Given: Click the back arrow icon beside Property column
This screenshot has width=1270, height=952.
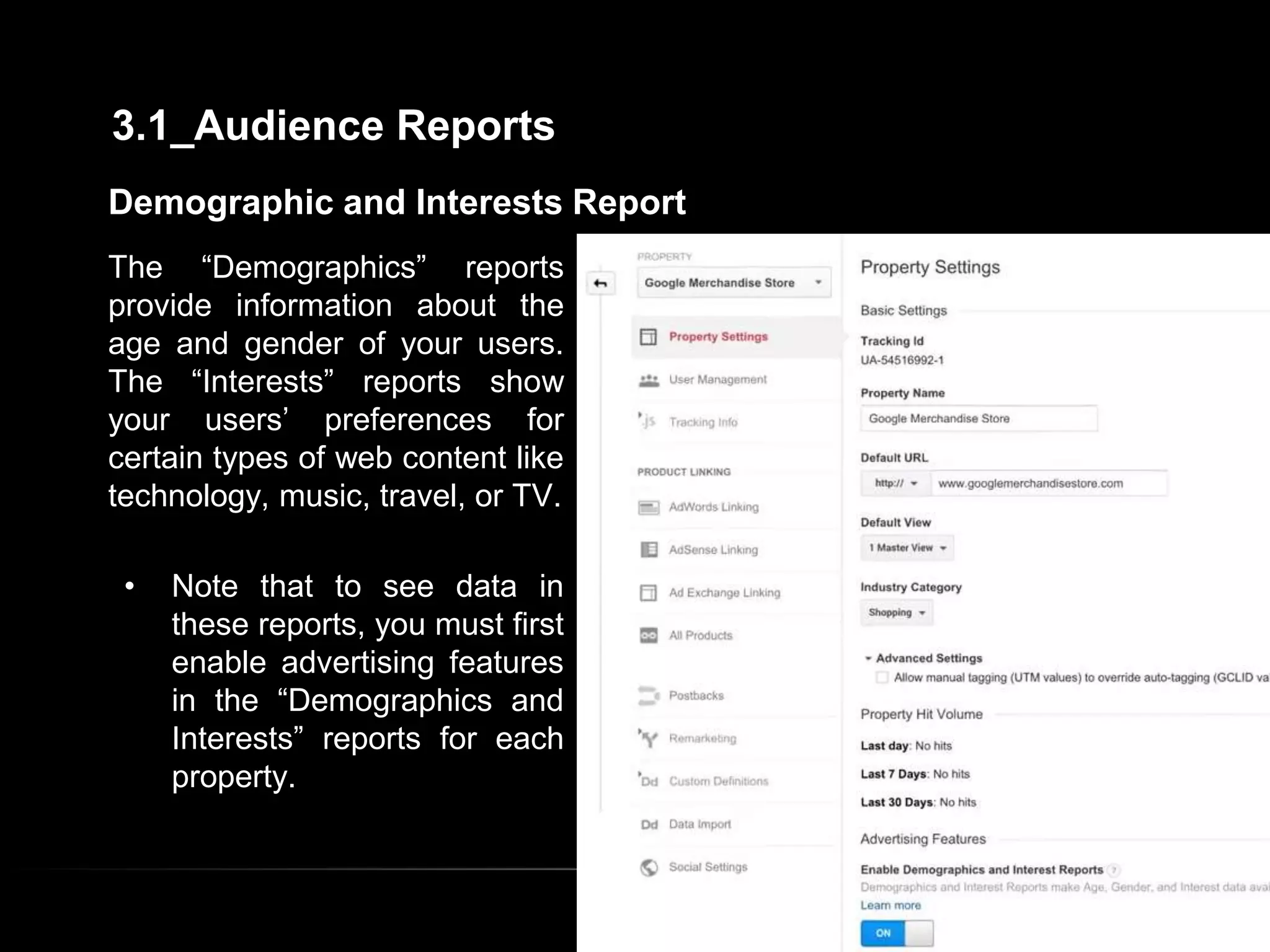Looking at the screenshot, I should (x=600, y=283).
